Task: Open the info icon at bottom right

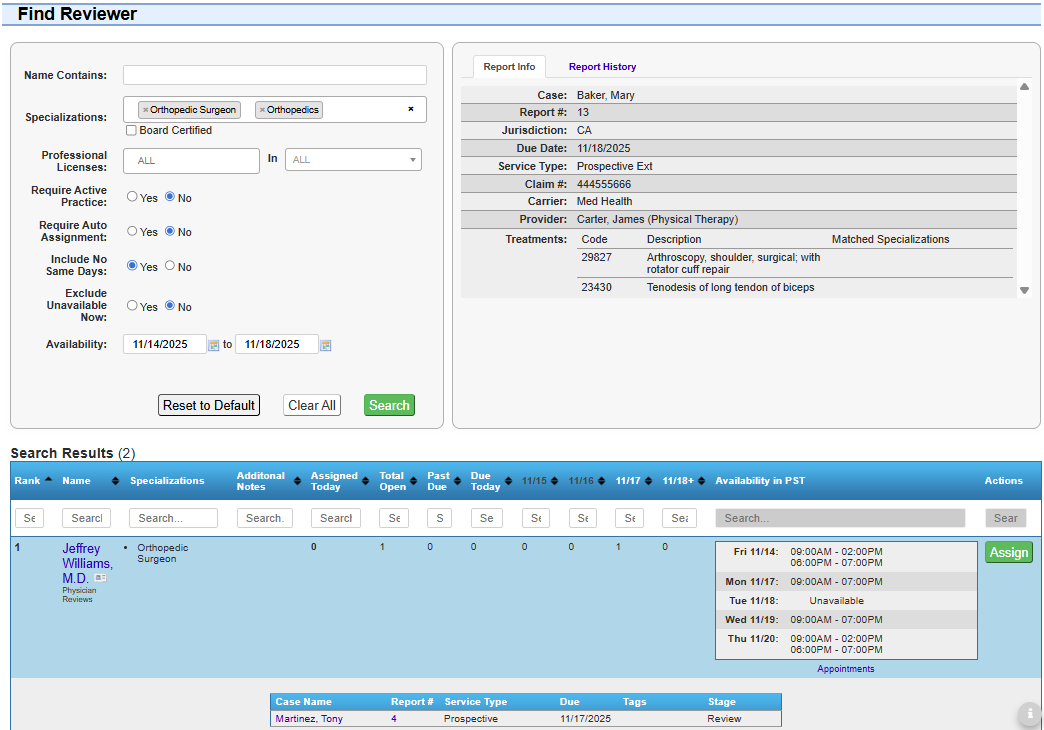Action: click(x=1029, y=715)
